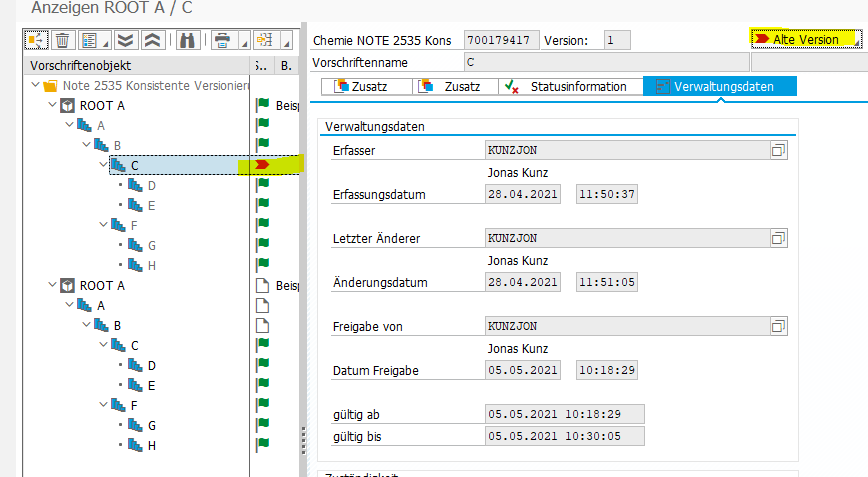Collapse node F under the second ROOT A
The width and height of the screenshot is (868, 477).
coord(103,405)
